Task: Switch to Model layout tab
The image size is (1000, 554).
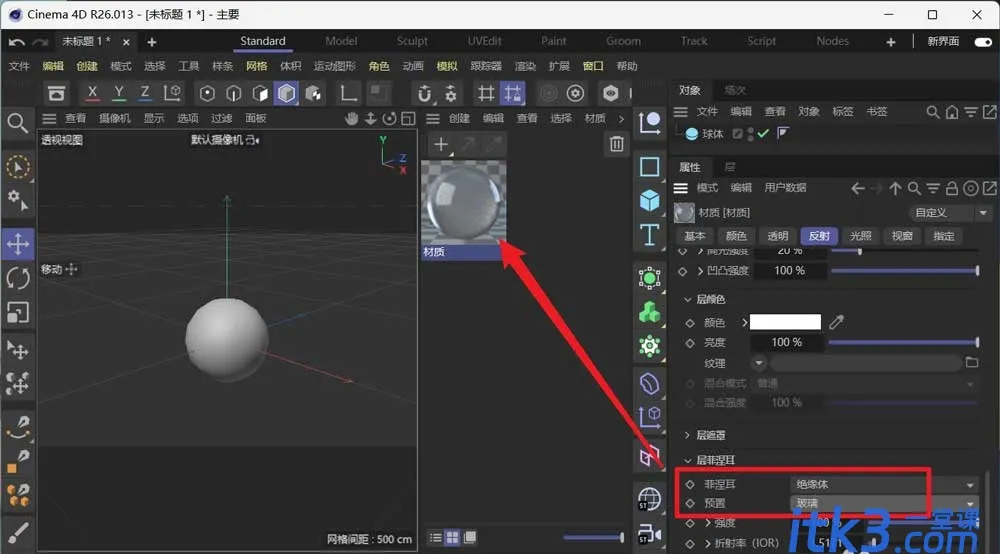Action: 341,41
